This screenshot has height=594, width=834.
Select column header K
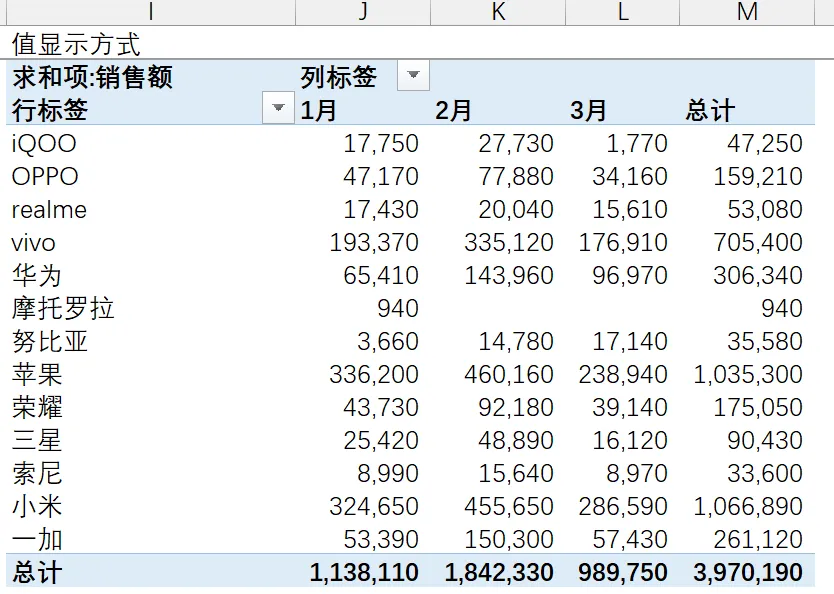[498, 11]
